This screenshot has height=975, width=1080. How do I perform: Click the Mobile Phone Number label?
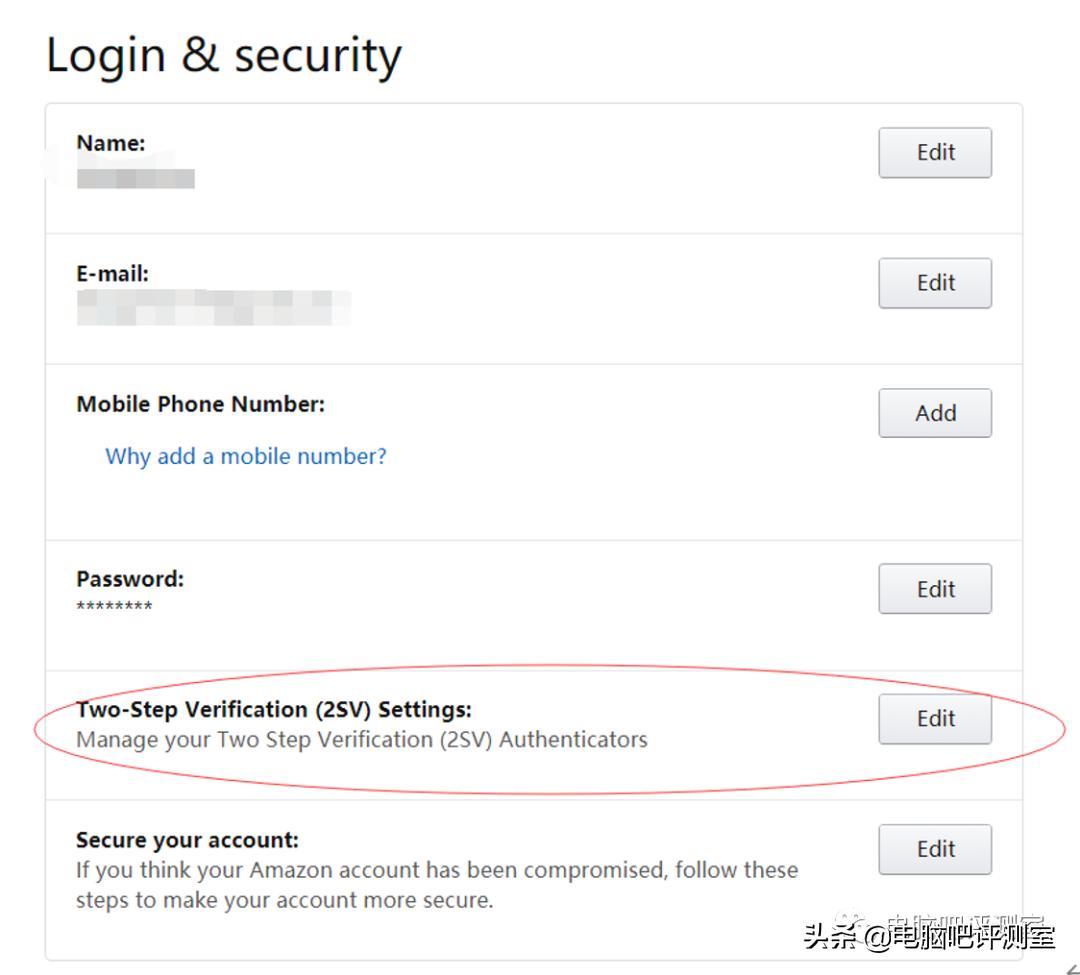pos(201,404)
